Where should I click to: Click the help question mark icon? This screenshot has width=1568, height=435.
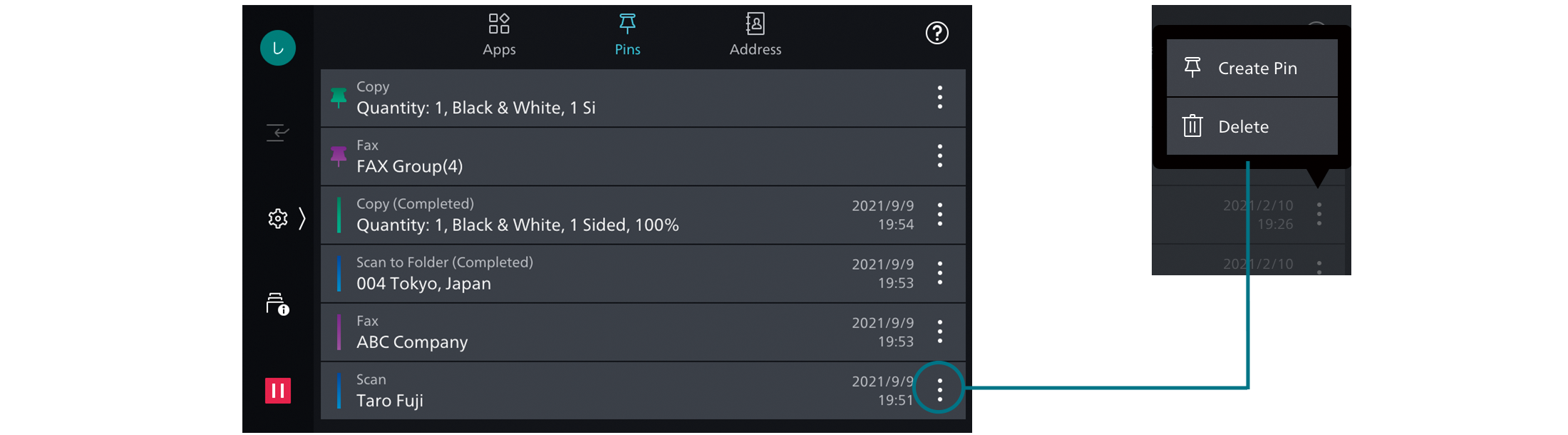click(x=937, y=33)
